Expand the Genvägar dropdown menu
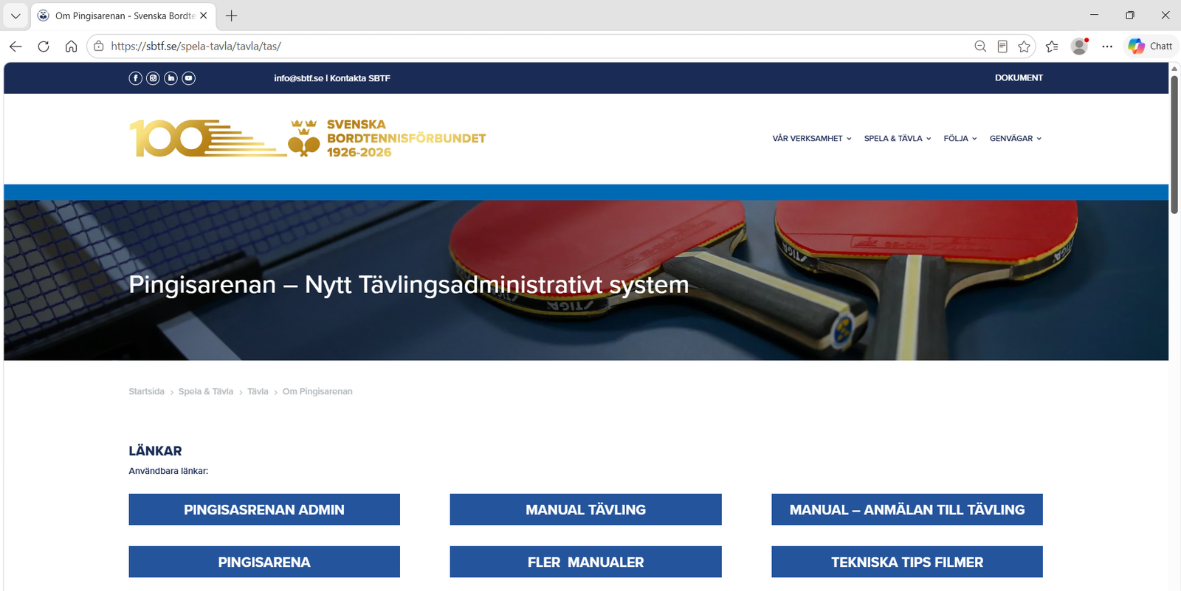Viewport: 1181px width, 591px height. [x=1015, y=139]
